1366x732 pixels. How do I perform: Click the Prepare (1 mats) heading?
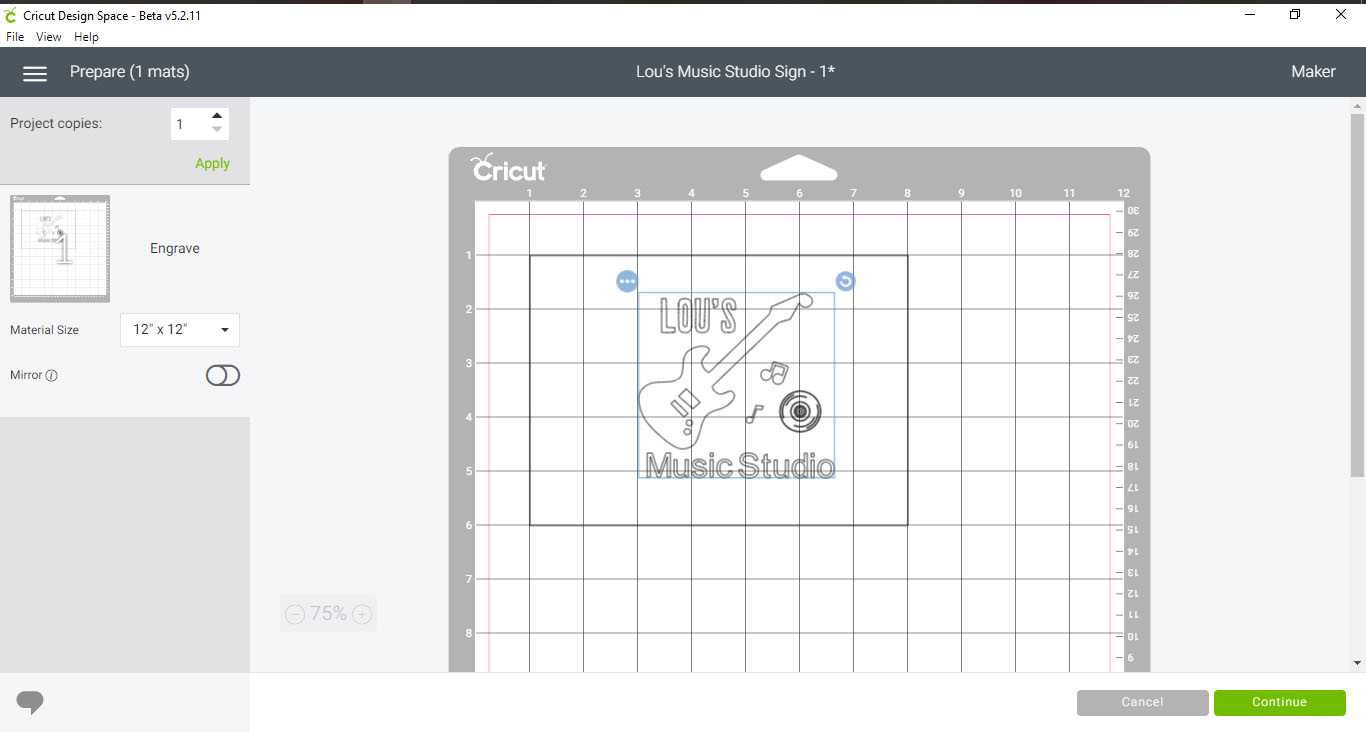coord(130,72)
